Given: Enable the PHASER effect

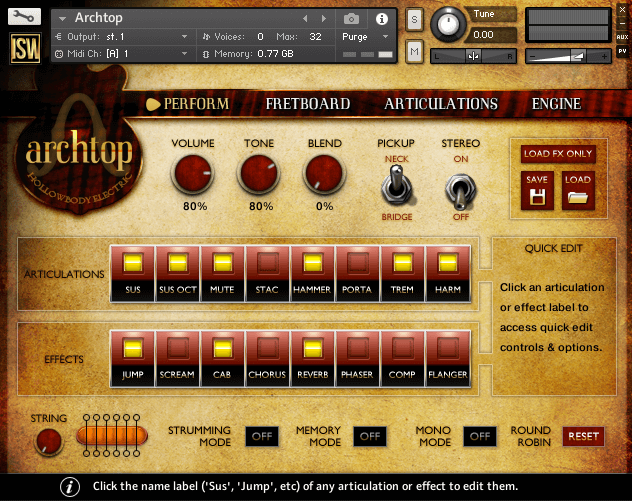Looking at the screenshot, I should click(357, 348).
